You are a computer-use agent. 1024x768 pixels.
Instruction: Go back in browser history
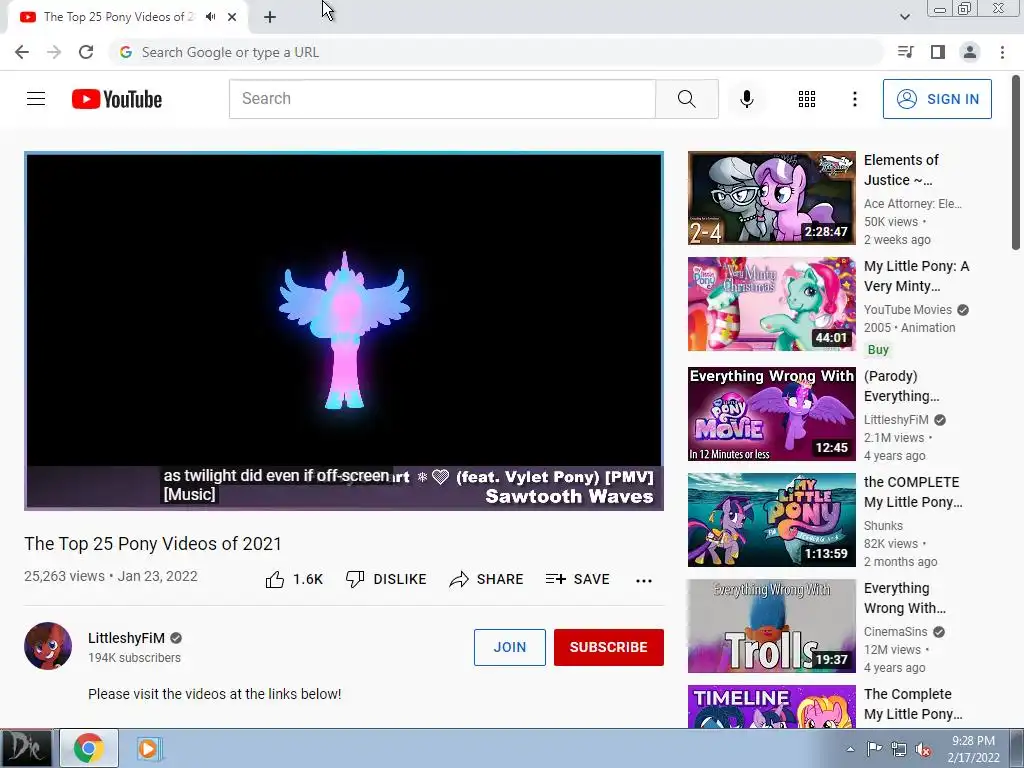pyautogui.click(x=22, y=52)
